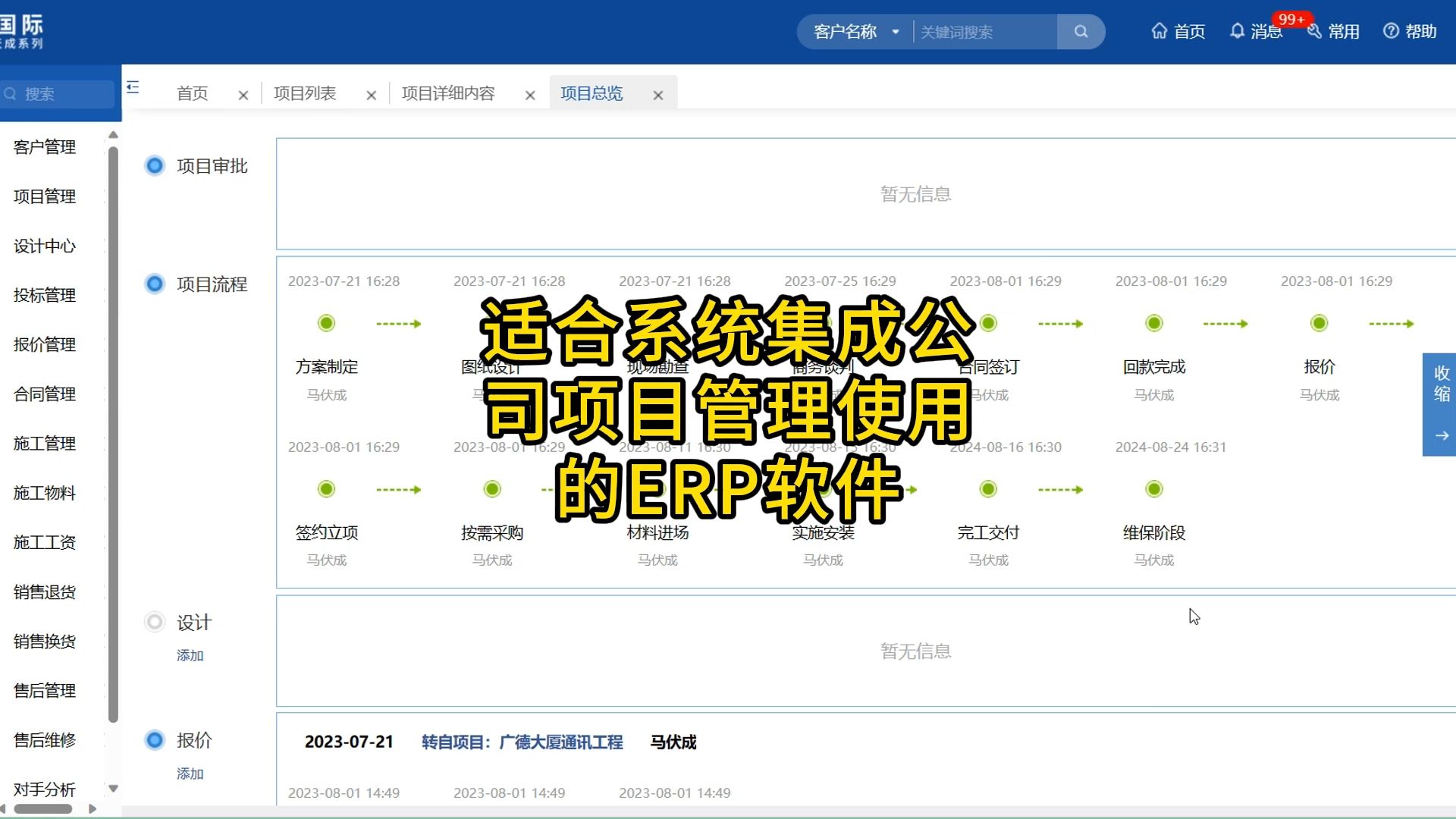Click the search magnifier button

coord(1081,32)
